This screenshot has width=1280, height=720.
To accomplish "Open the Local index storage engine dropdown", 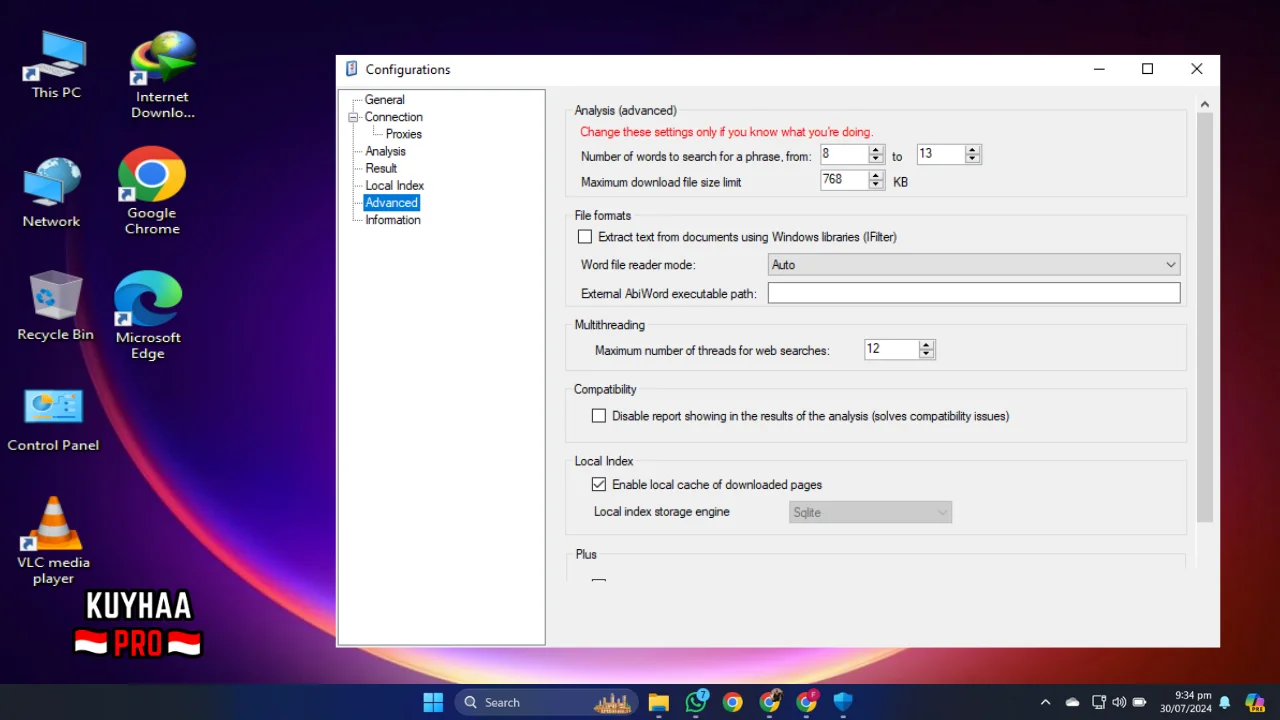I will coord(870,512).
